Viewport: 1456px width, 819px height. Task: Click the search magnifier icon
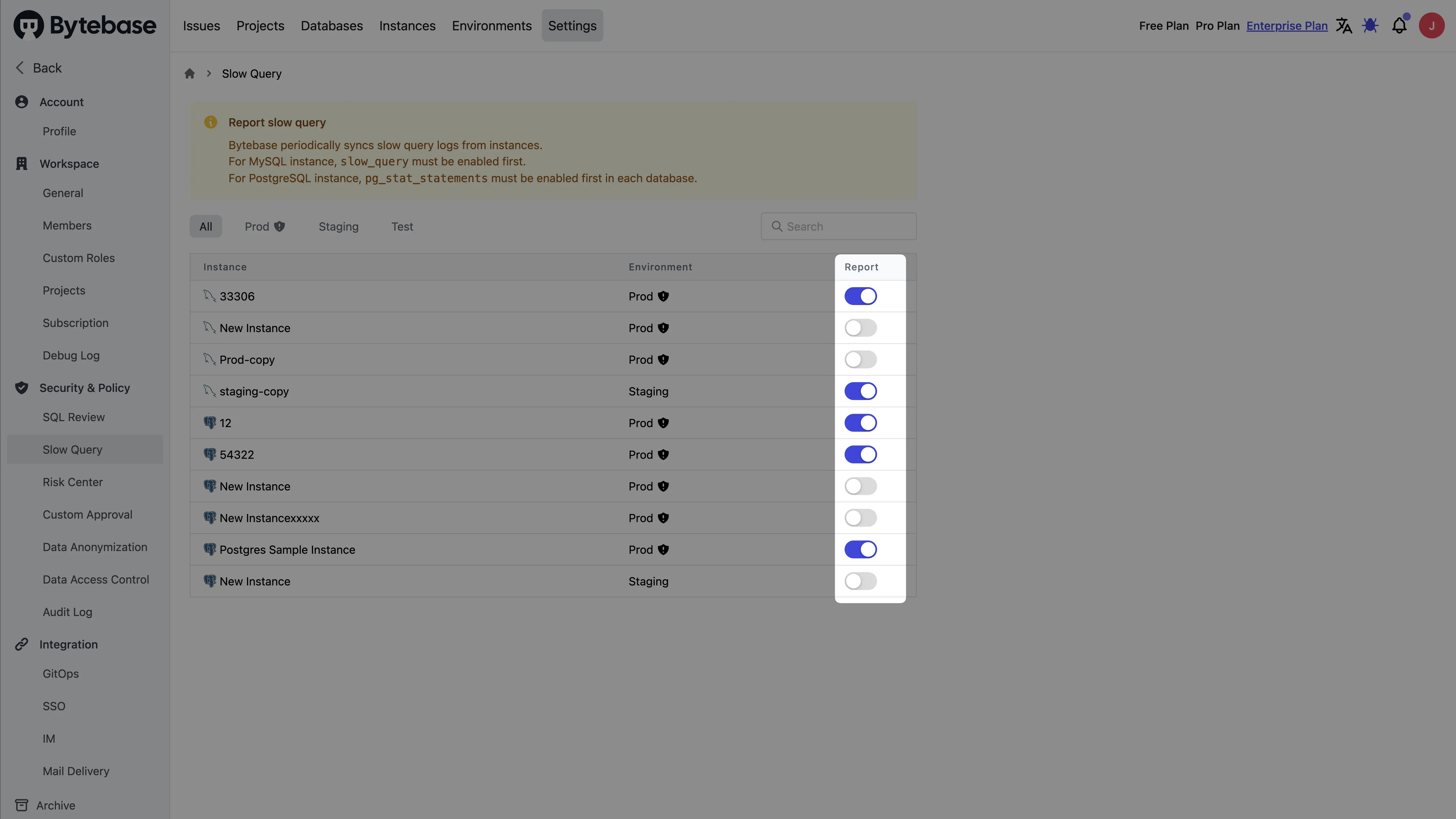(777, 226)
